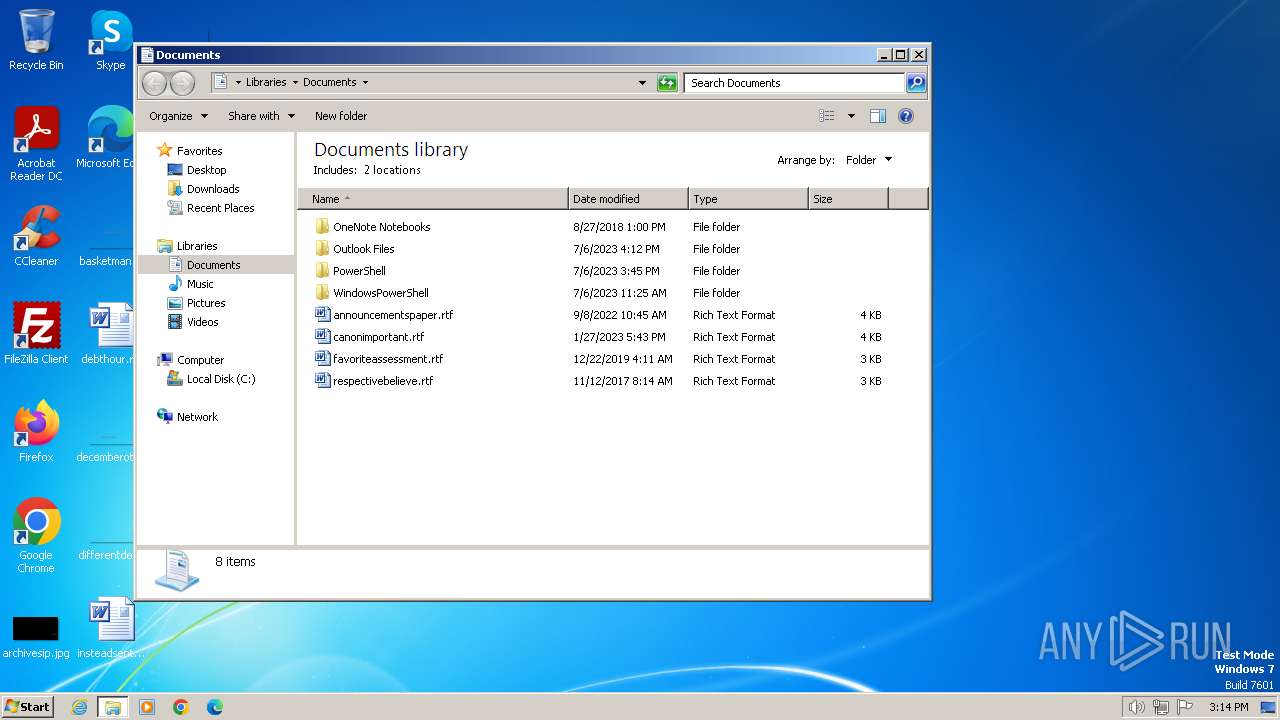Open Share with menu
The width and height of the screenshot is (1280, 720).
261,116
